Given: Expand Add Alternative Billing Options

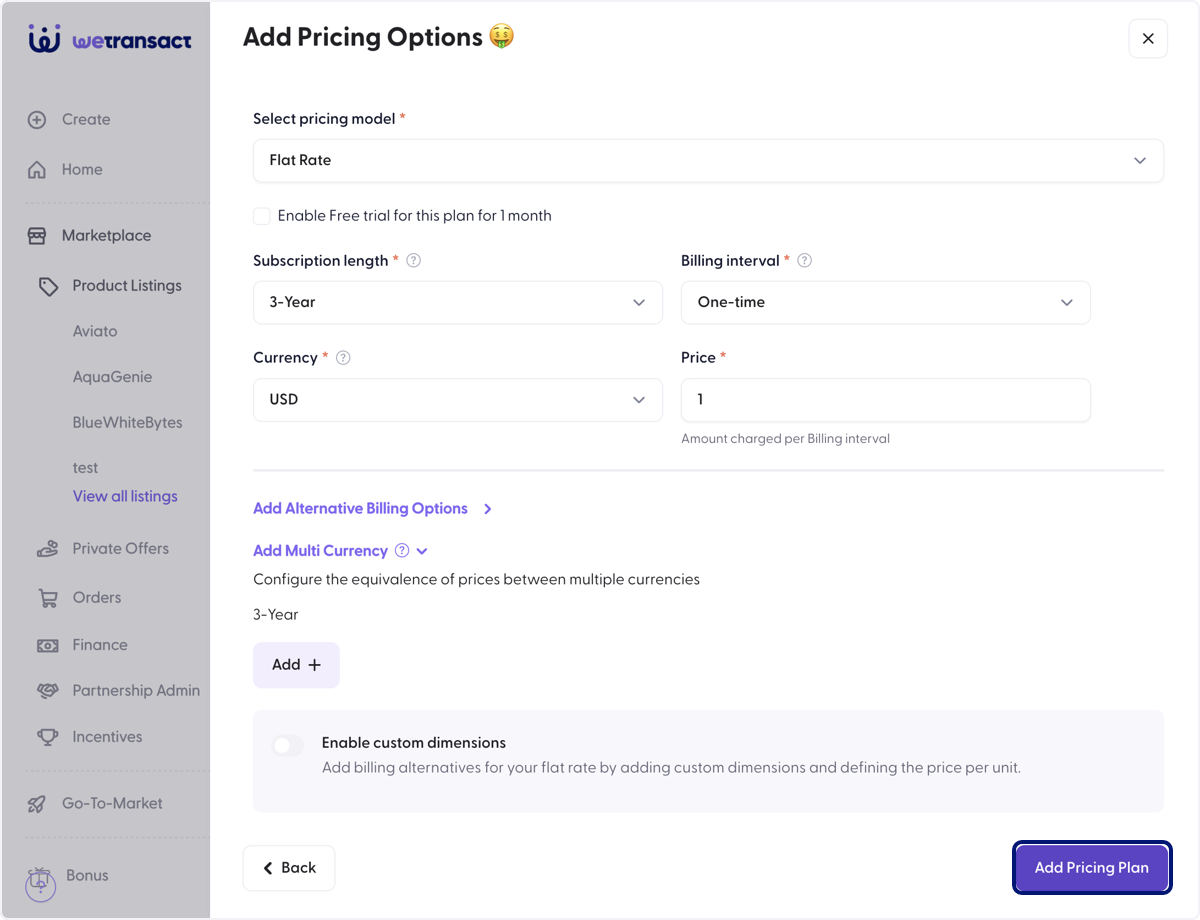Looking at the screenshot, I should pos(373,509).
